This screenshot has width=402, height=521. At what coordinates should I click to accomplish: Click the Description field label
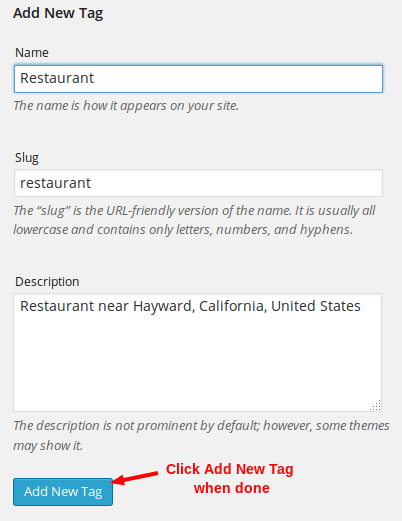pos(47,282)
